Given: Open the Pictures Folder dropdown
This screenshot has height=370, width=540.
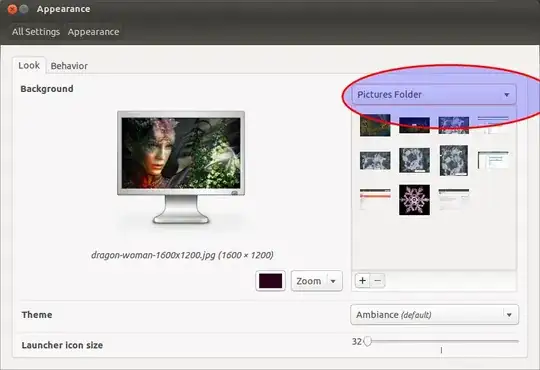Looking at the screenshot, I should pos(434,94).
